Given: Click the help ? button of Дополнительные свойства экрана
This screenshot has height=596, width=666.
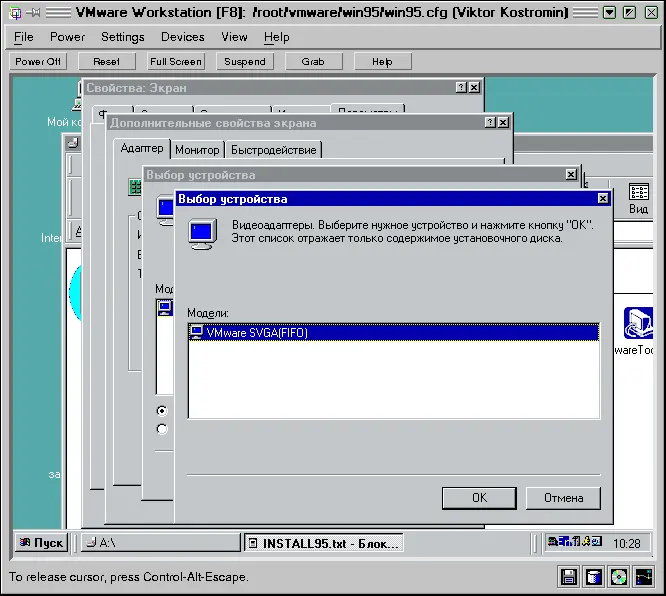Looking at the screenshot, I should 490,123.
